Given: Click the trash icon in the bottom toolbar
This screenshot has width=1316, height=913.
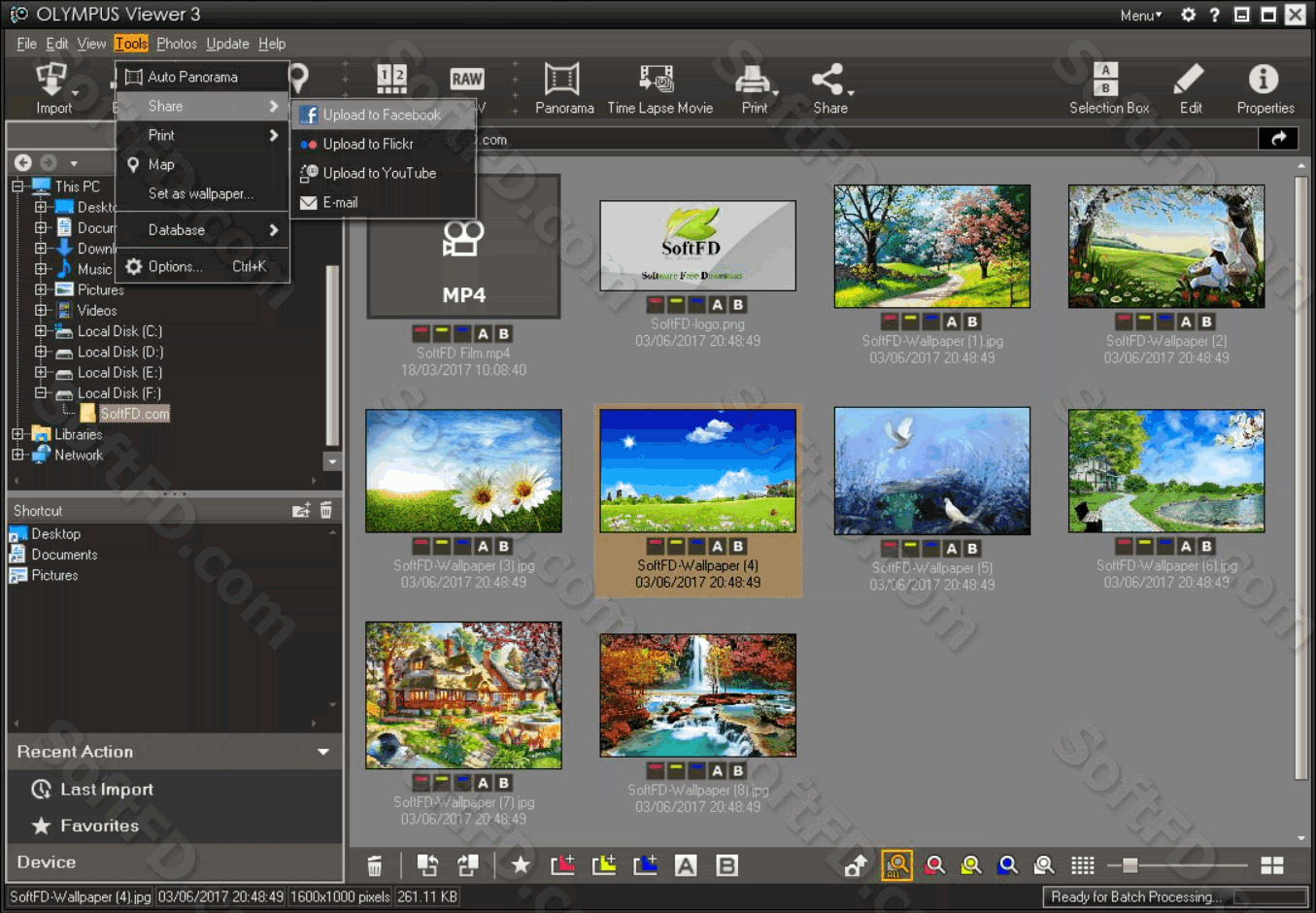Looking at the screenshot, I should (x=374, y=865).
